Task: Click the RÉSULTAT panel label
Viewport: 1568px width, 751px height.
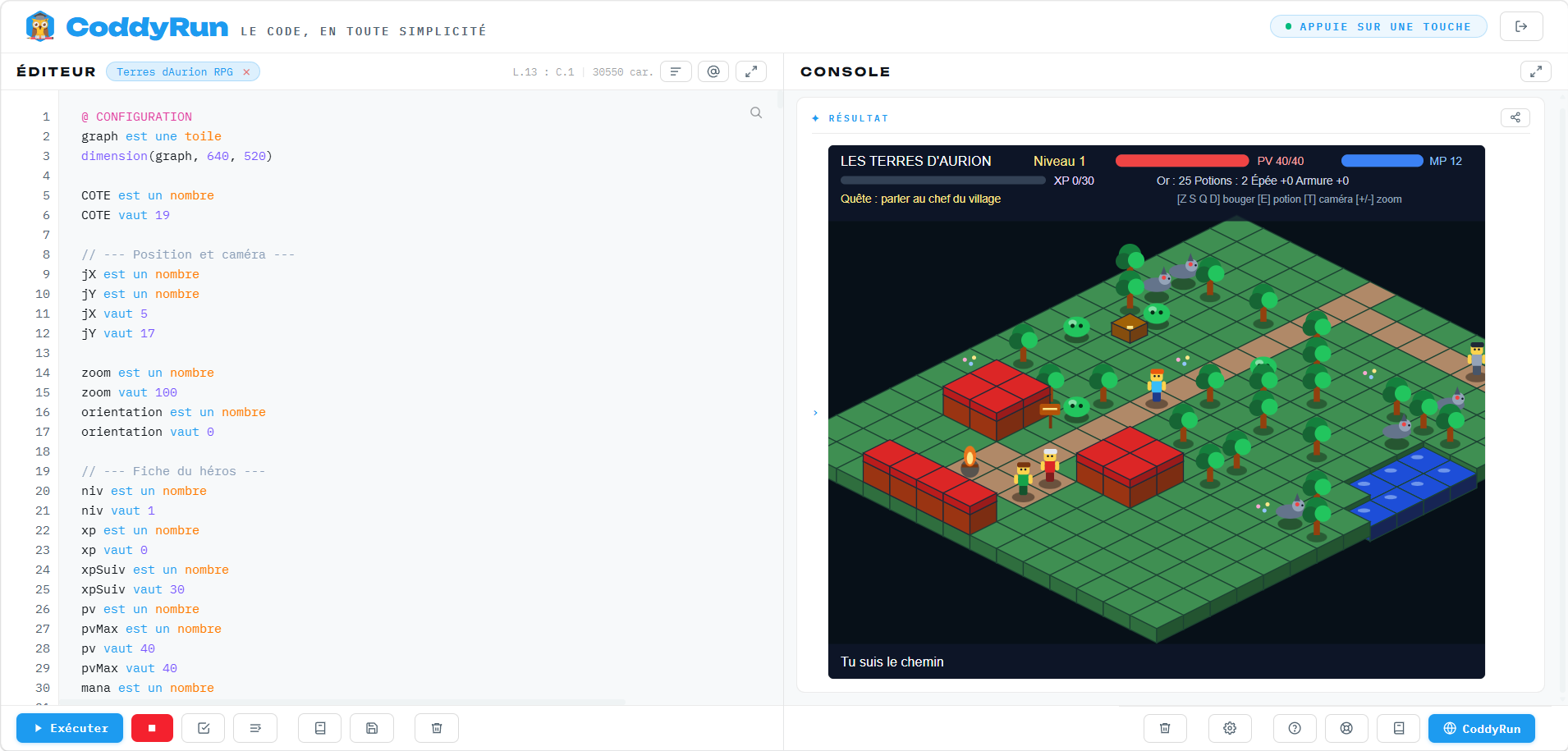Action: [858, 118]
